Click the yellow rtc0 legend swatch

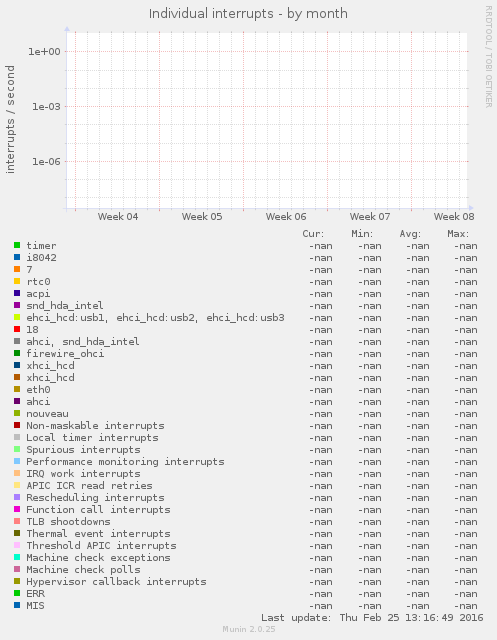pyautogui.click(x=17, y=281)
